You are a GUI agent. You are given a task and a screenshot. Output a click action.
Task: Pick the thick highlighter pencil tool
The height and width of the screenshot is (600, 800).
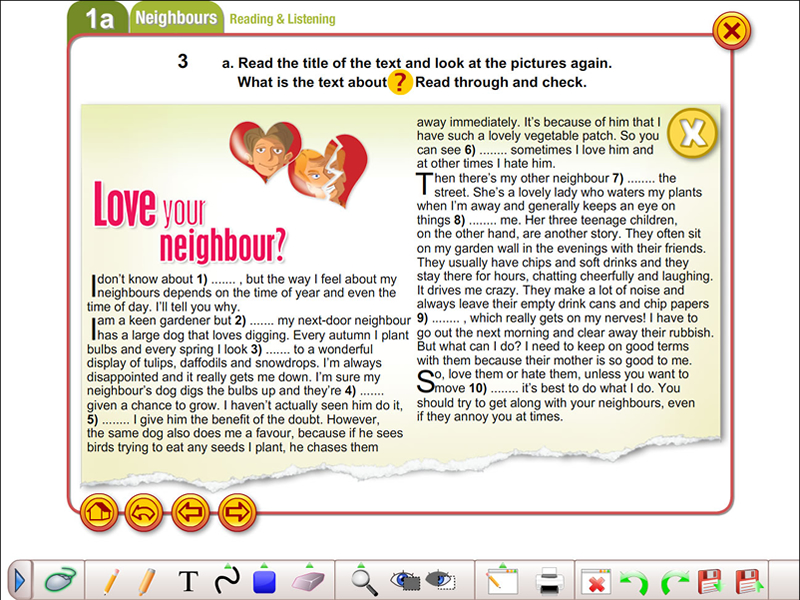click(x=147, y=579)
